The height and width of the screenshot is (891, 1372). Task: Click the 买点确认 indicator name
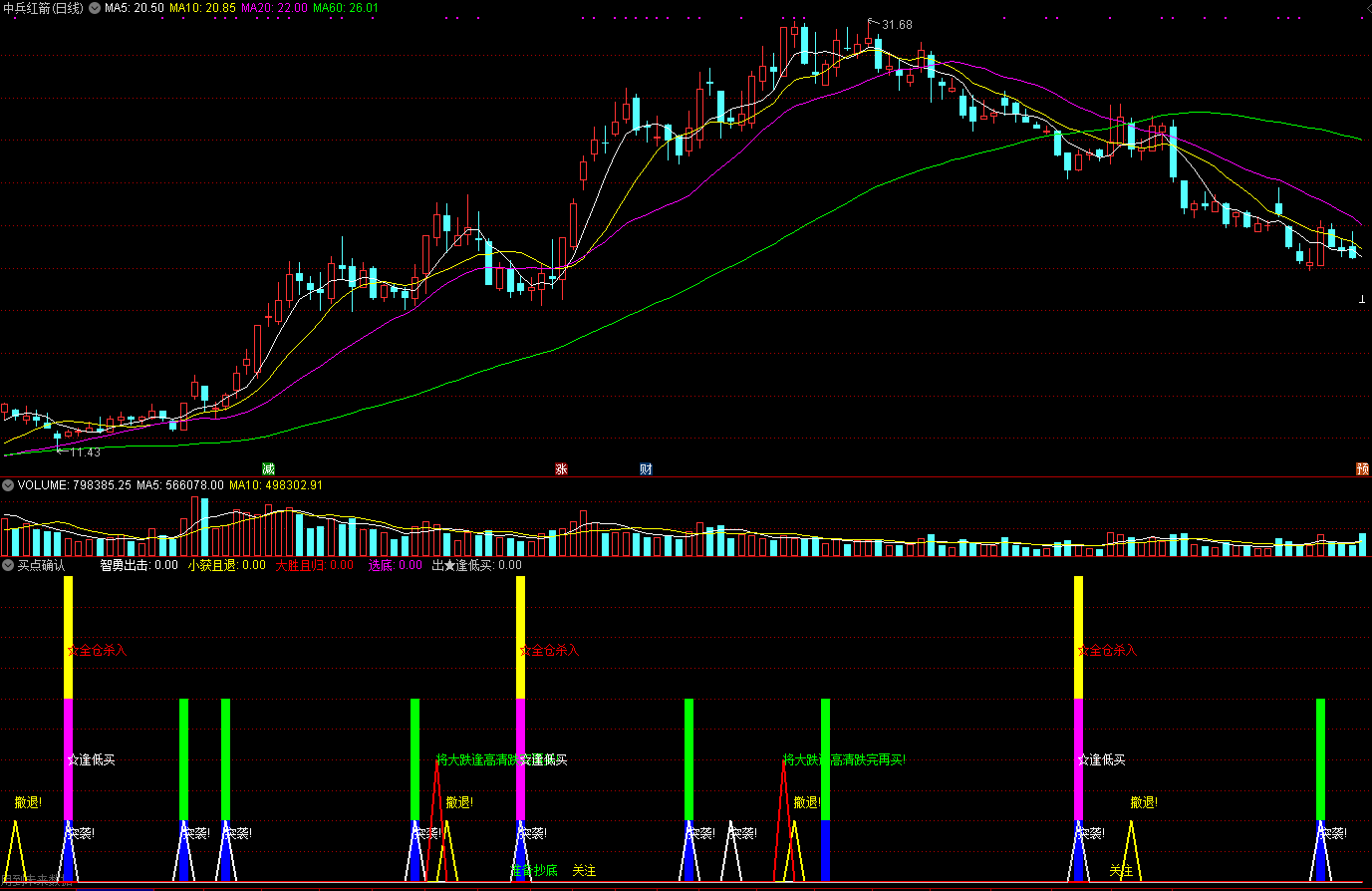pos(42,565)
